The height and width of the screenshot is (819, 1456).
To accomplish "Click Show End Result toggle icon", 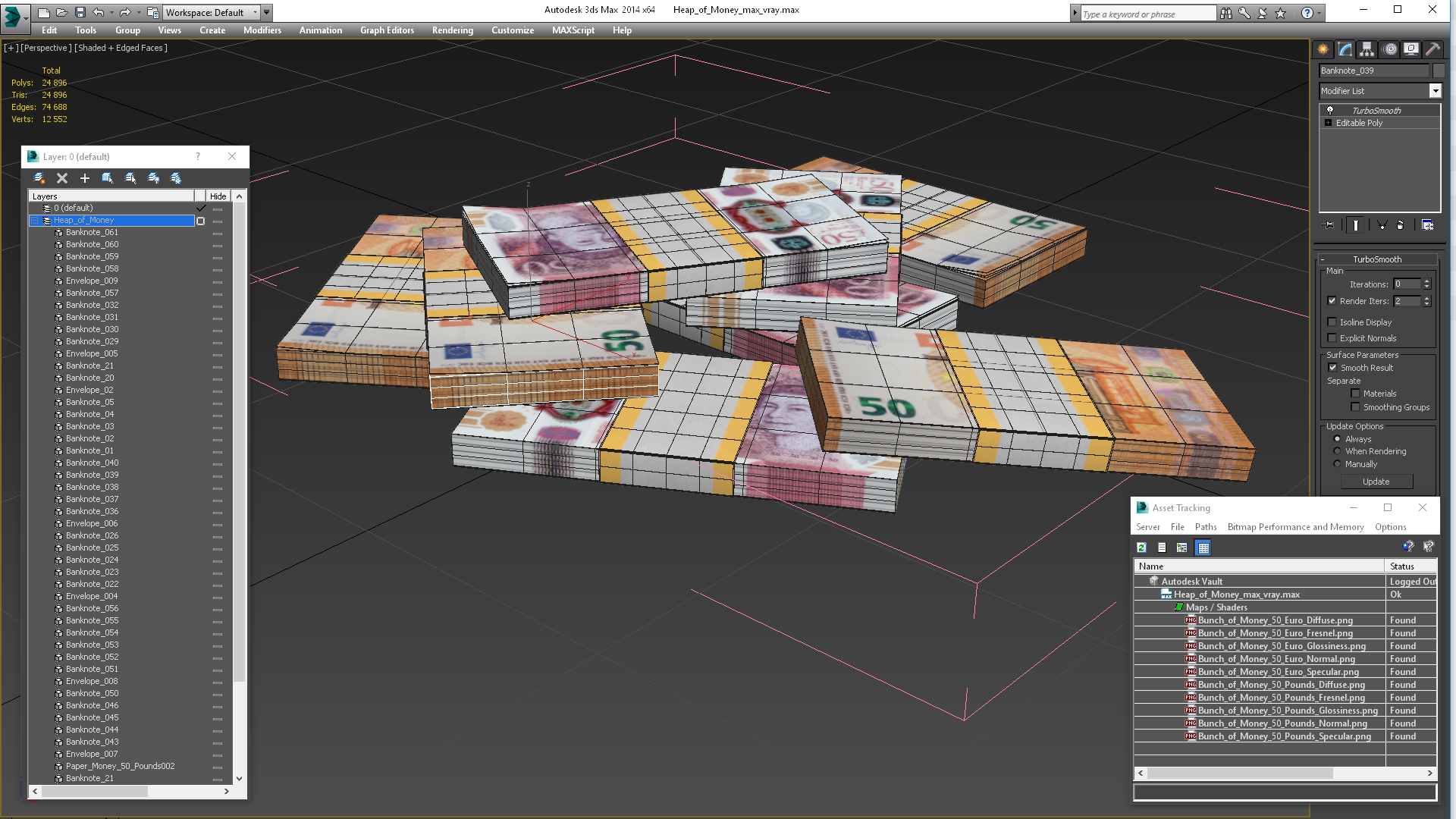I will (x=1355, y=225).
